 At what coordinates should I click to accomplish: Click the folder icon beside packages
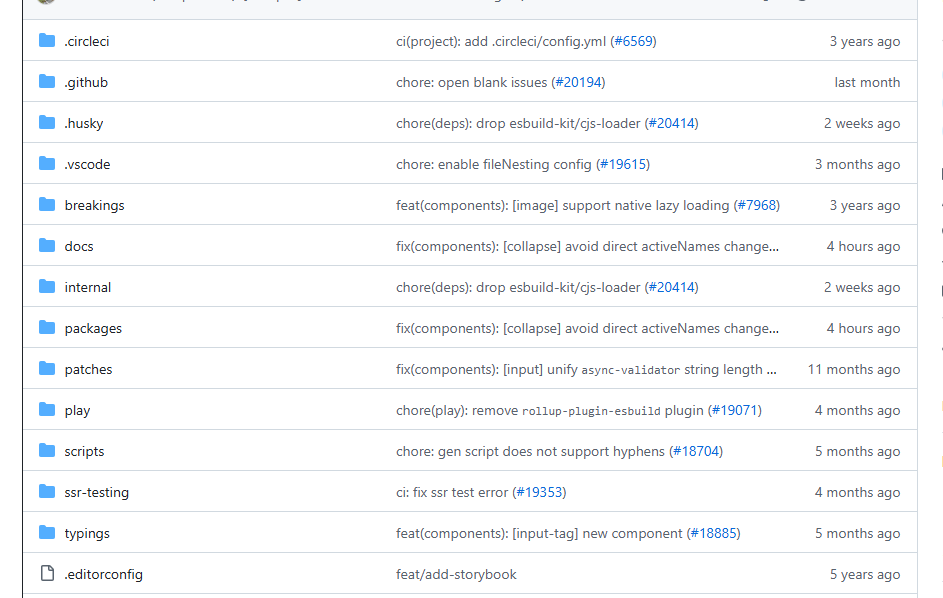pyautogui.click(x=46, y=328)
